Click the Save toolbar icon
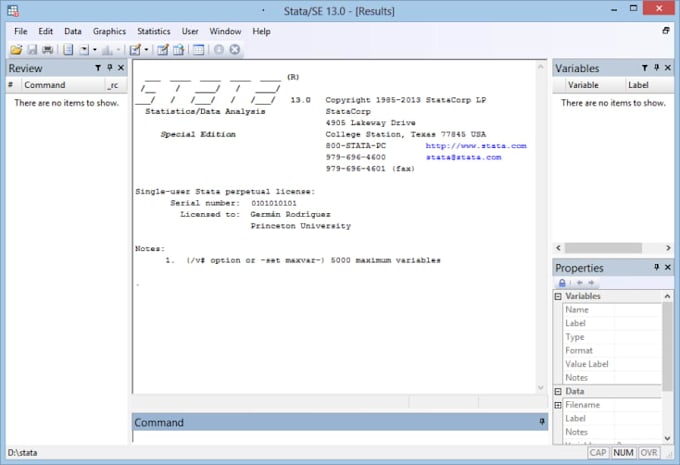Image resolution: width=680 pixels, height=465 pixels. click(x=32, y=50)
